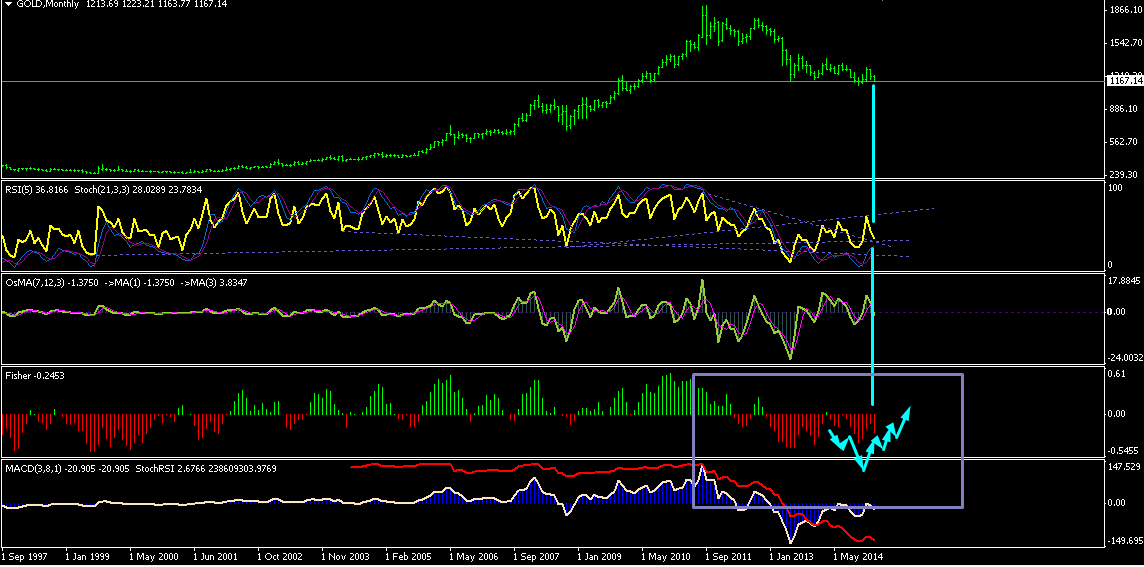Click the 562.70 price axis label
Screen dimensions: 1144x567
pyautogui.click(x=1124, y=142)
